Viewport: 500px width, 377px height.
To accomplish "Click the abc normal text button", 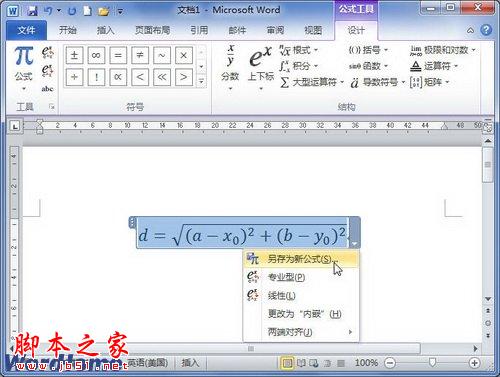I will [47, 89].
